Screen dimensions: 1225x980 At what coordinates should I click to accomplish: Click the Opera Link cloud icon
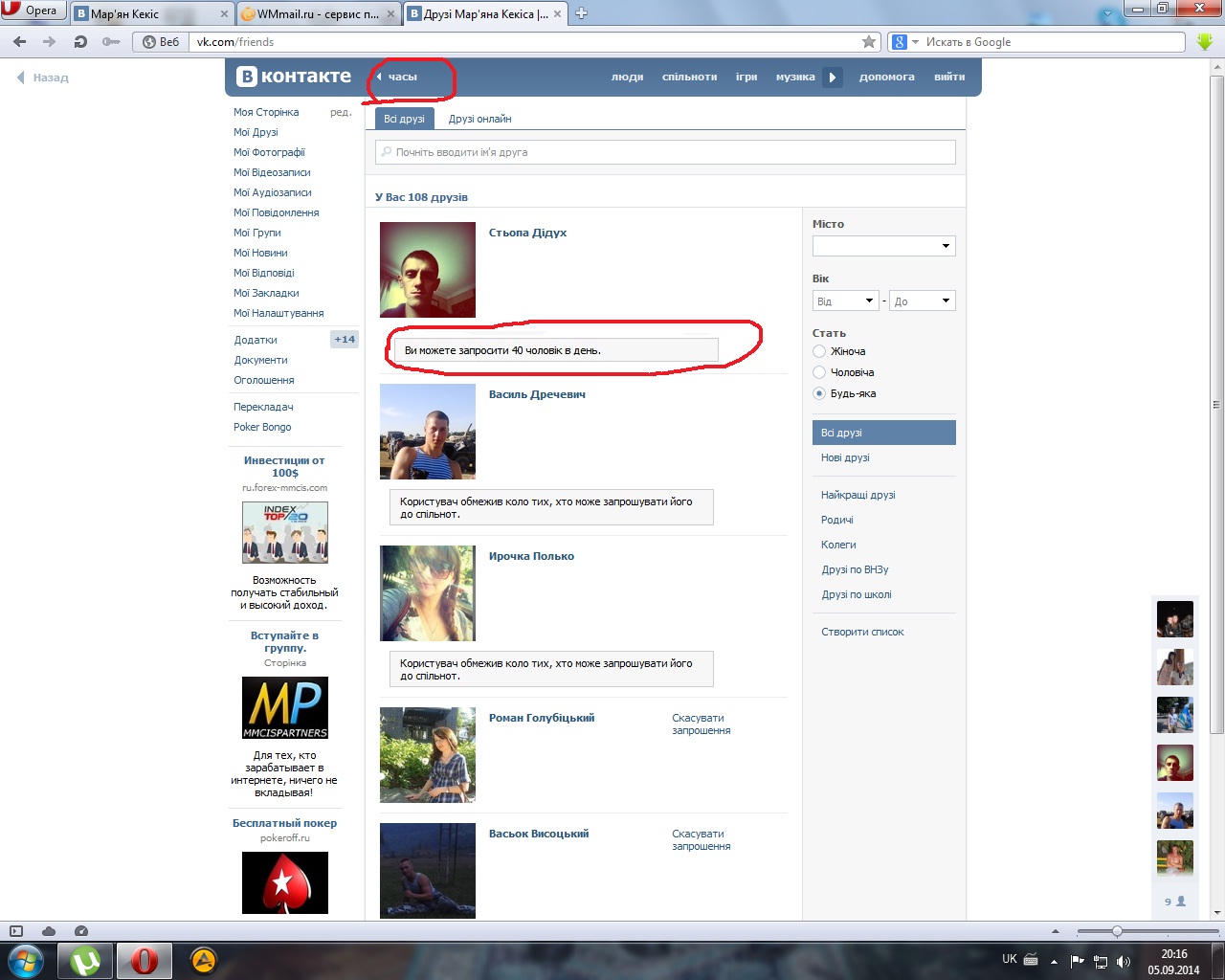pyautogui.click(x=49, y=931)
